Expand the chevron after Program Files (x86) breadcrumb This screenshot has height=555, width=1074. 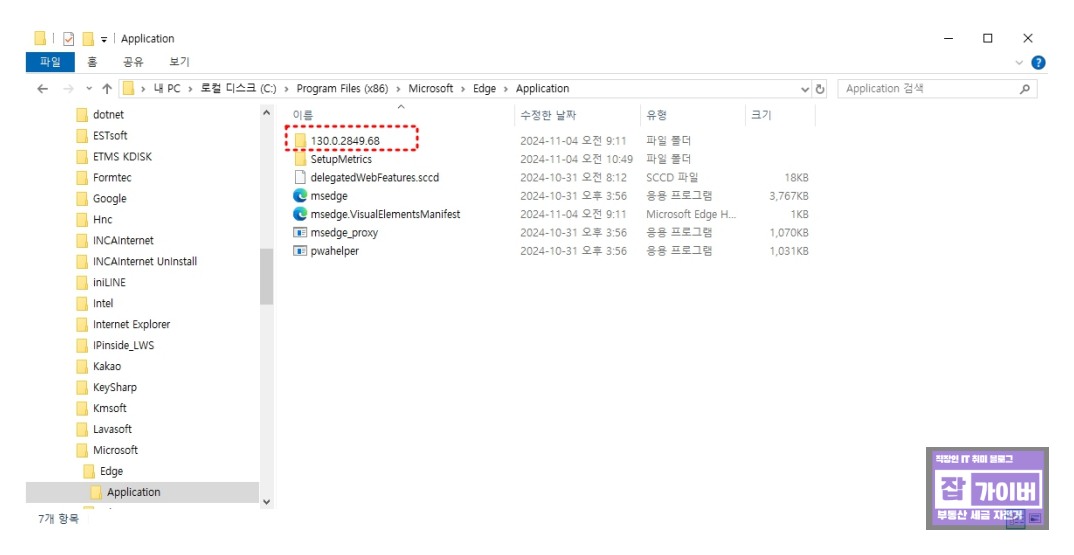pos(399,89)
